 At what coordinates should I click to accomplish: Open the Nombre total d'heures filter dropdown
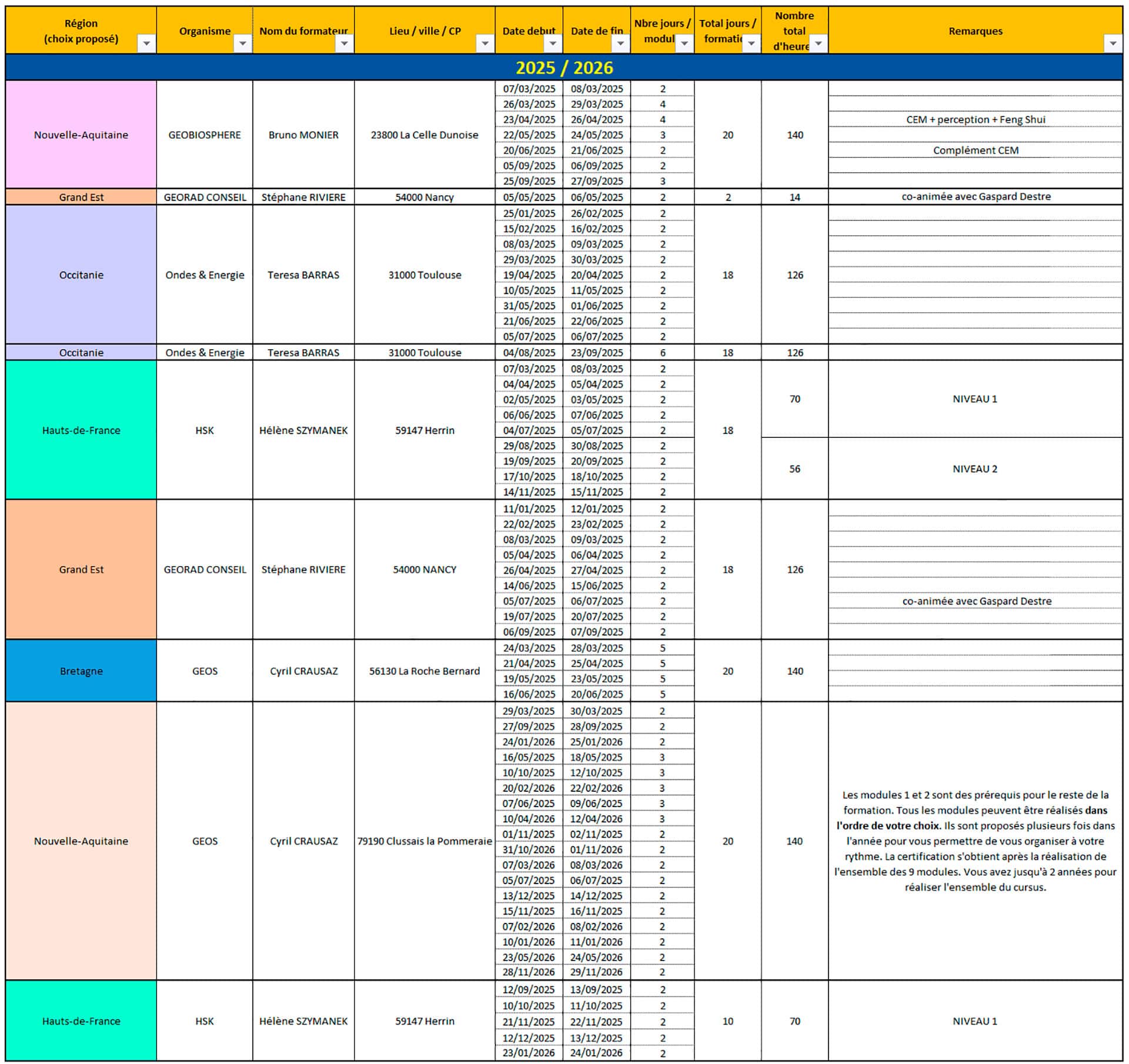click(x=818, y=44)
